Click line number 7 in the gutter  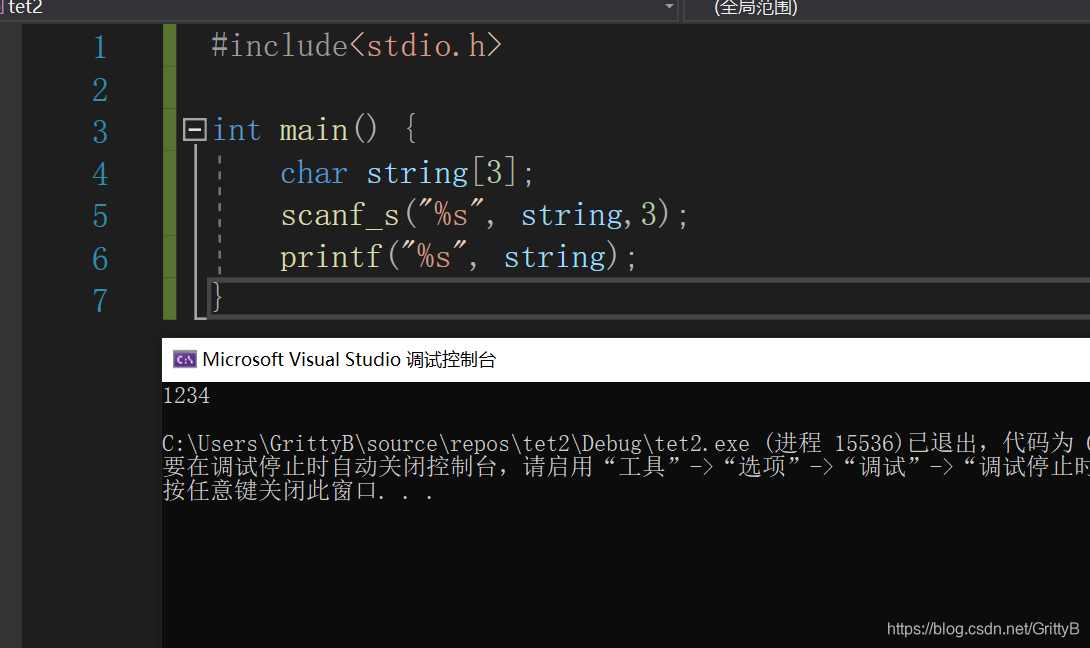click(x=100, y=301)
